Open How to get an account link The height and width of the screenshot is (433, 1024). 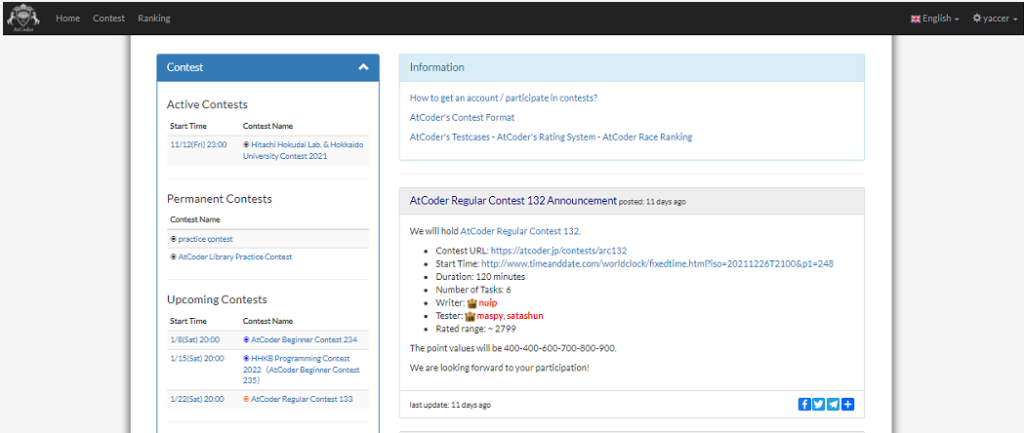tap(504, 98)
